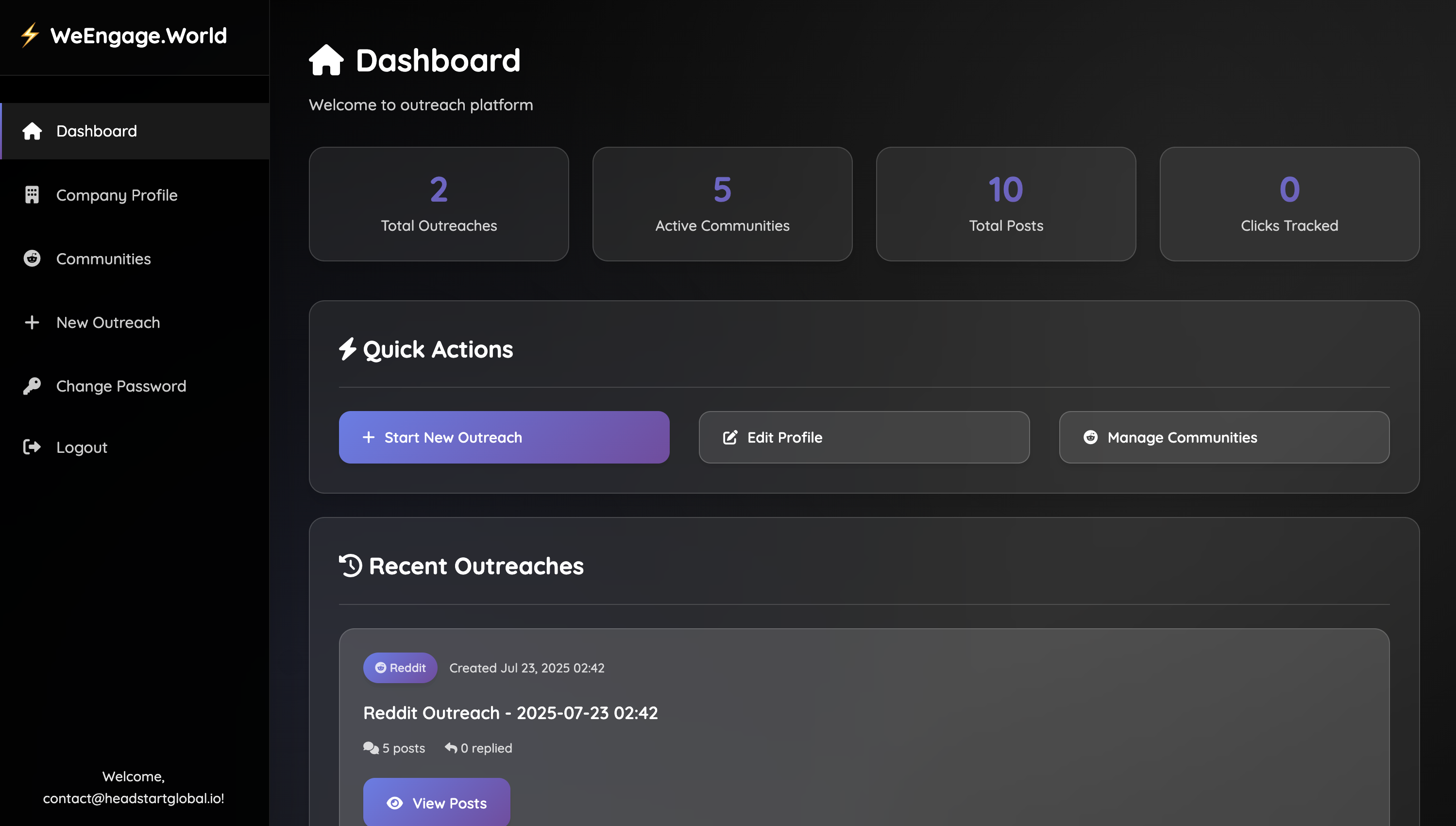This screenshot has height=826, width=1456.
Task: Click the bolt icon next to Quick Actions
Action: pos(348,349)
